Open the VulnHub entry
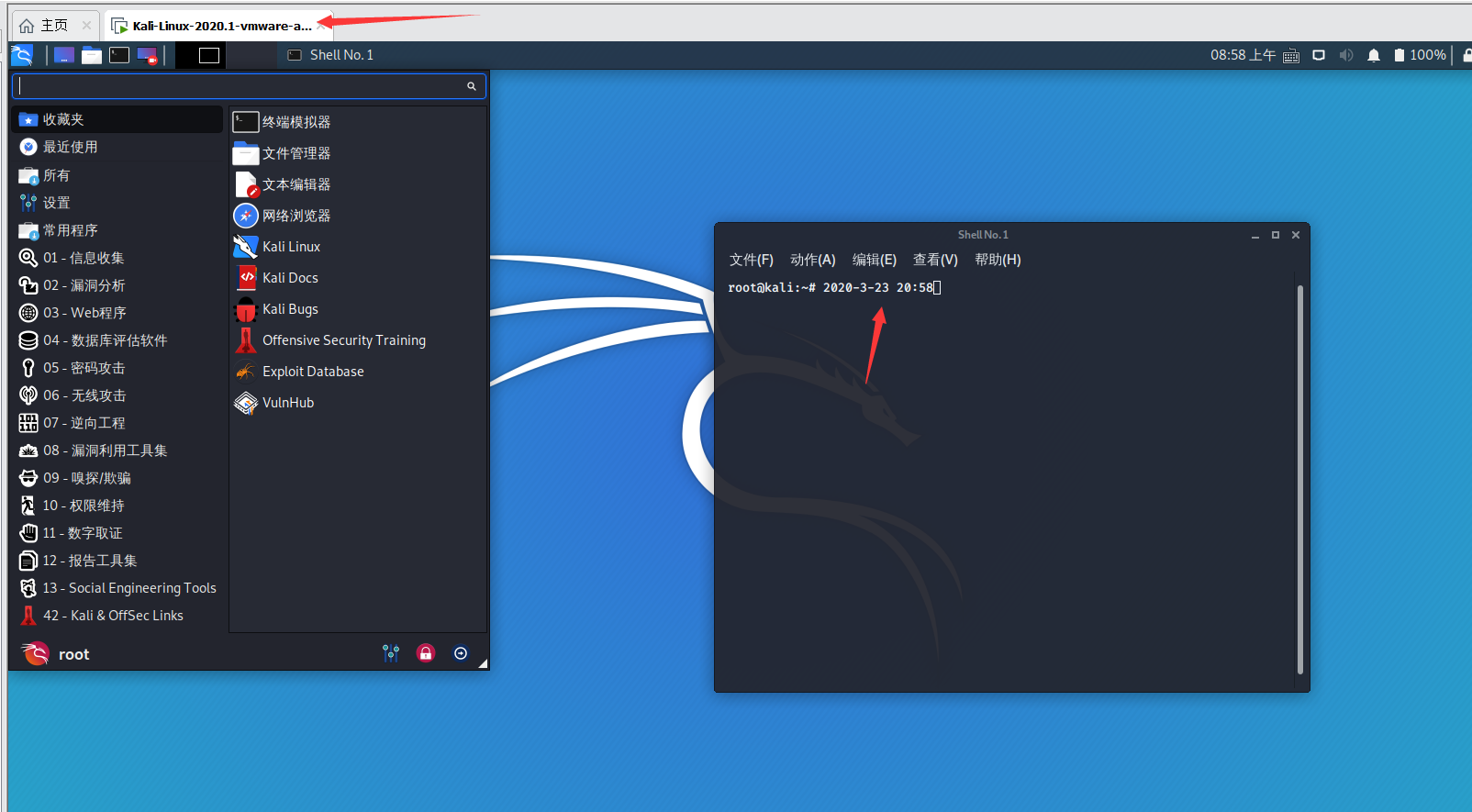The height and width of the screenshot is (812, 1472). point(357,403)
